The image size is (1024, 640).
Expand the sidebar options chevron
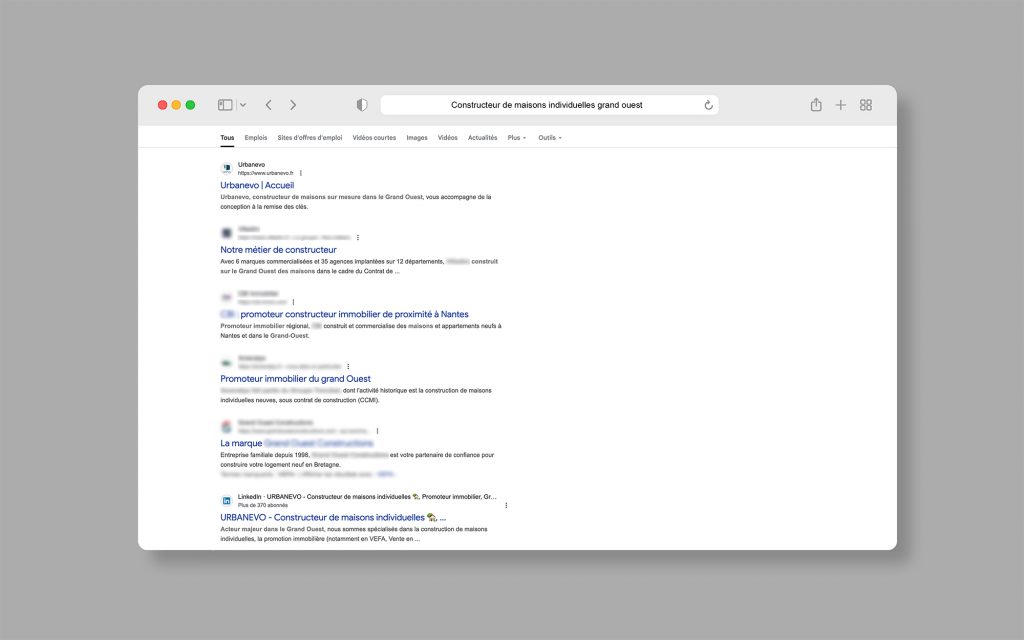(243, 105)
